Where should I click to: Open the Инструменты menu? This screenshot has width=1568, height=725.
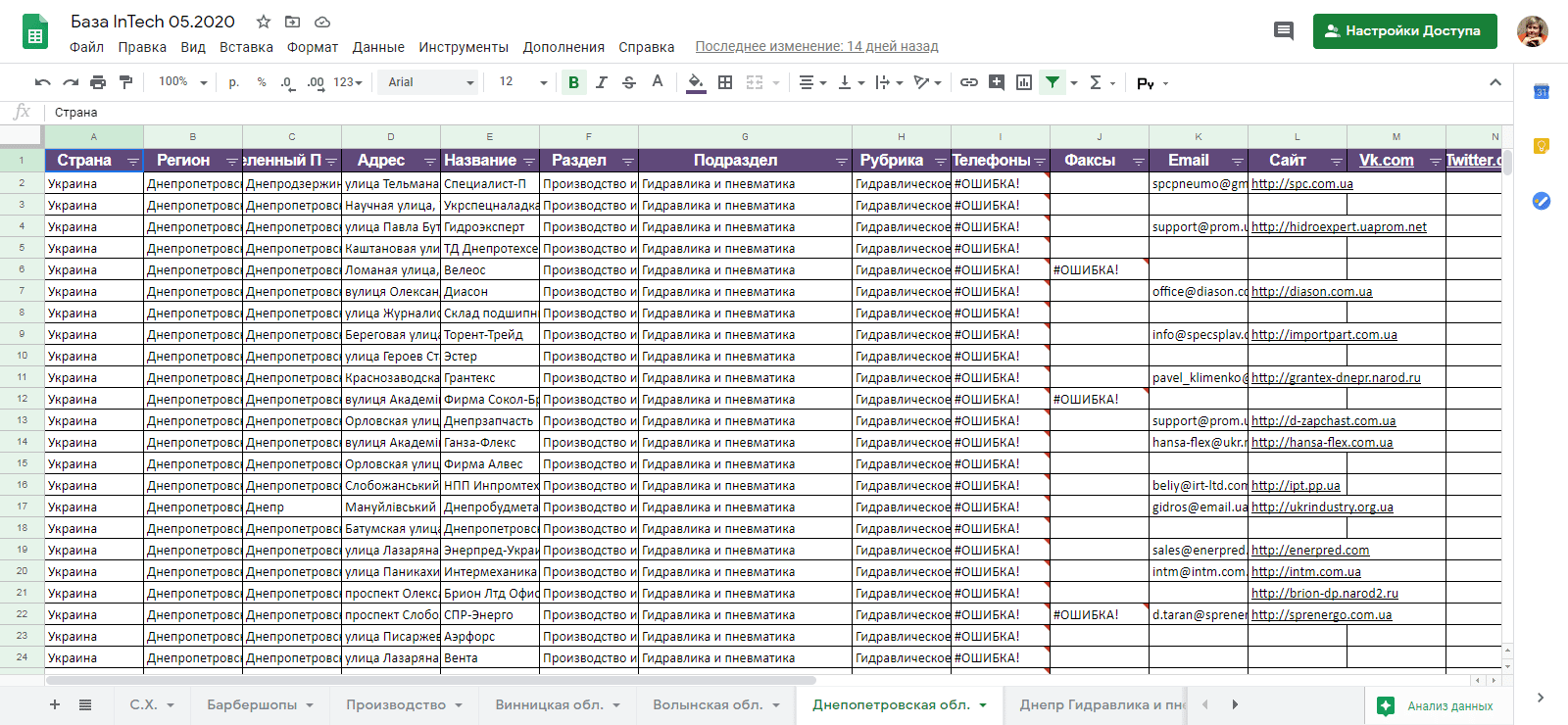pos(464,47)
